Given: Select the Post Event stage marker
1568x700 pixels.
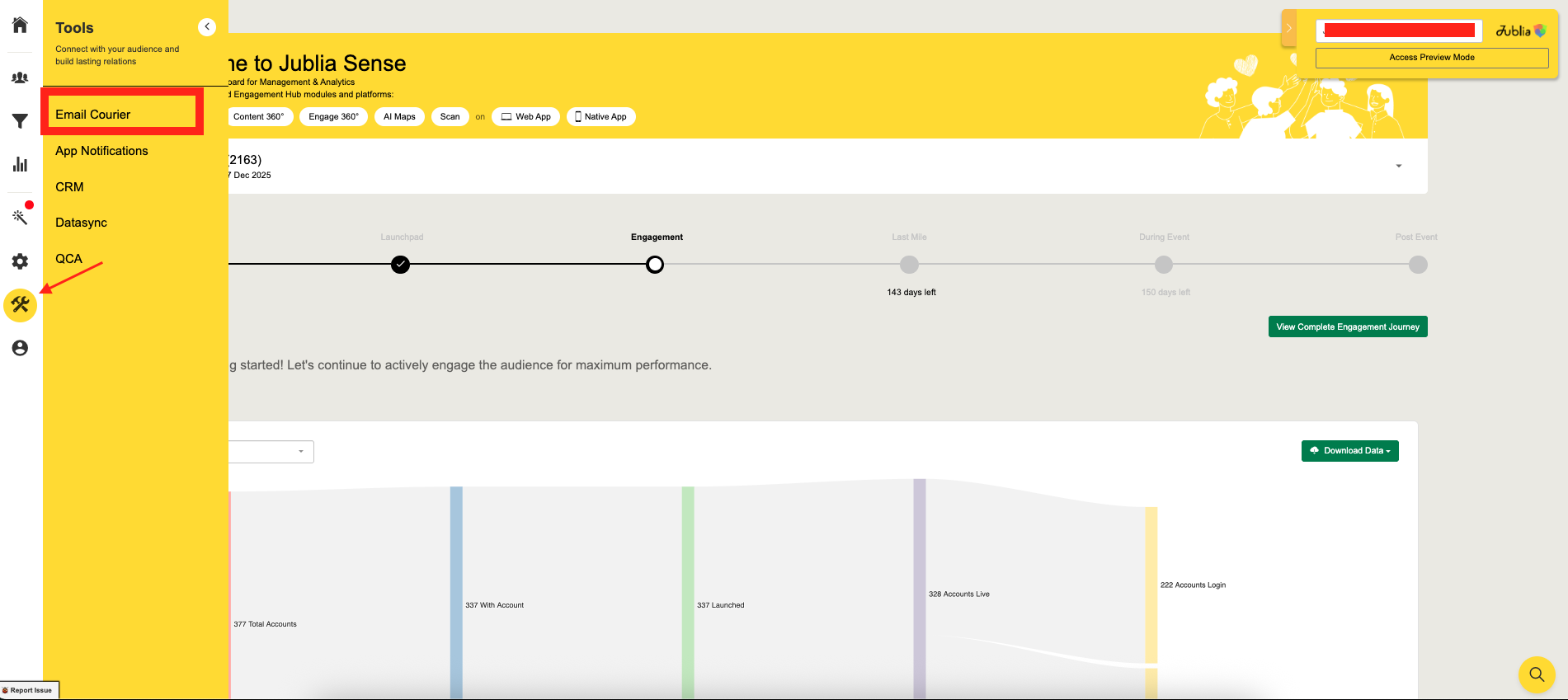Looking at the screenshot, I should pyautogui.click(x=1418, y=265).
